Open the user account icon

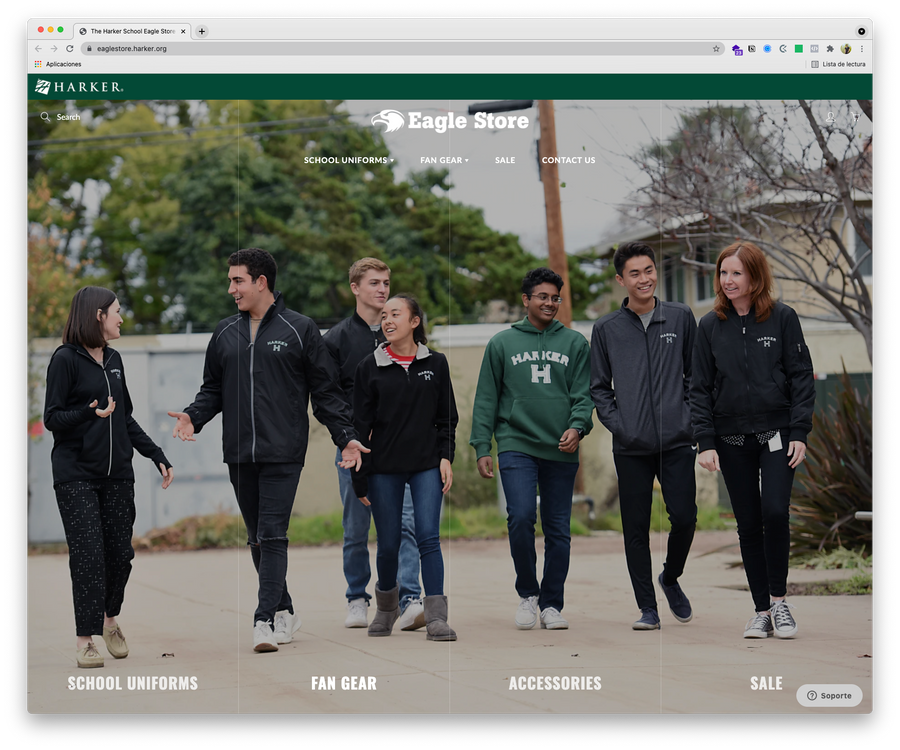(x=830, y=117)
